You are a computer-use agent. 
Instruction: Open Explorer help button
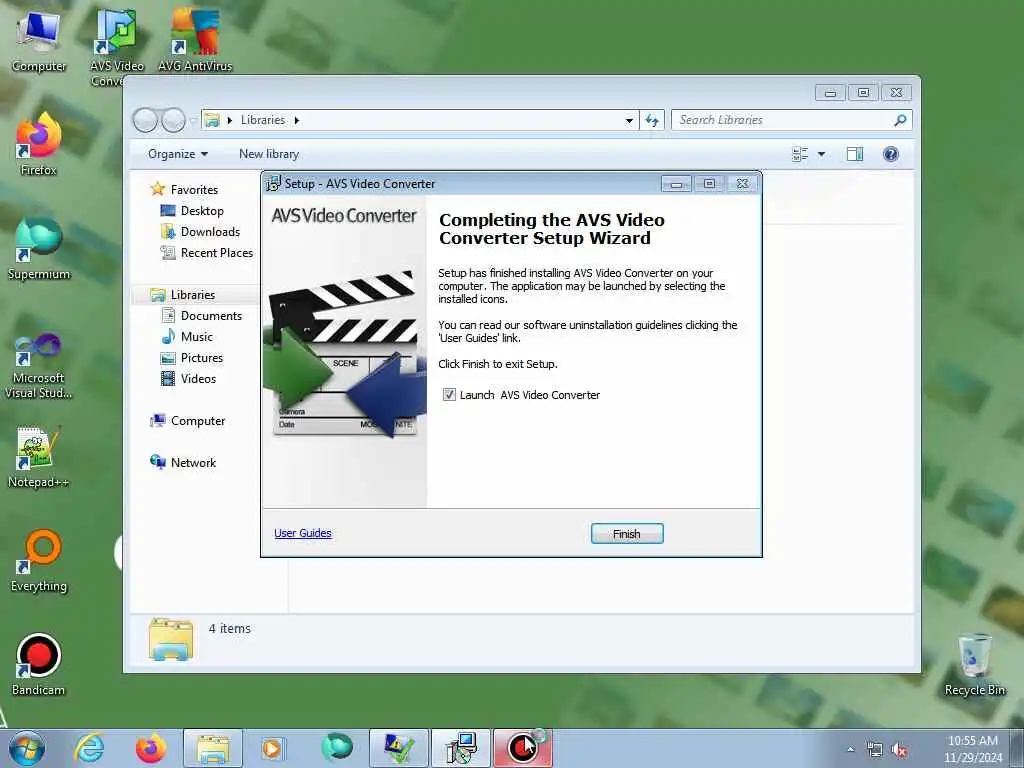coord(891,154)
